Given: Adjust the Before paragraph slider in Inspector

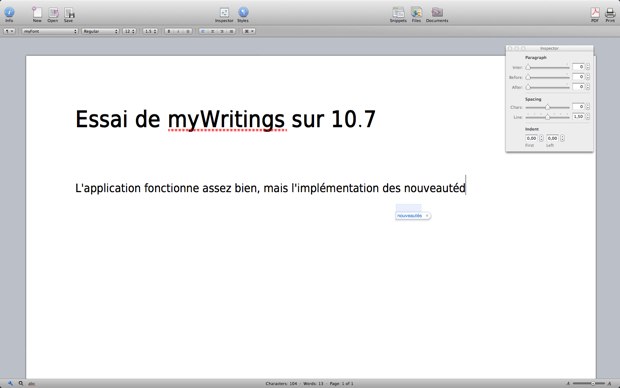Looking at the screenshot, I should 547,77.
